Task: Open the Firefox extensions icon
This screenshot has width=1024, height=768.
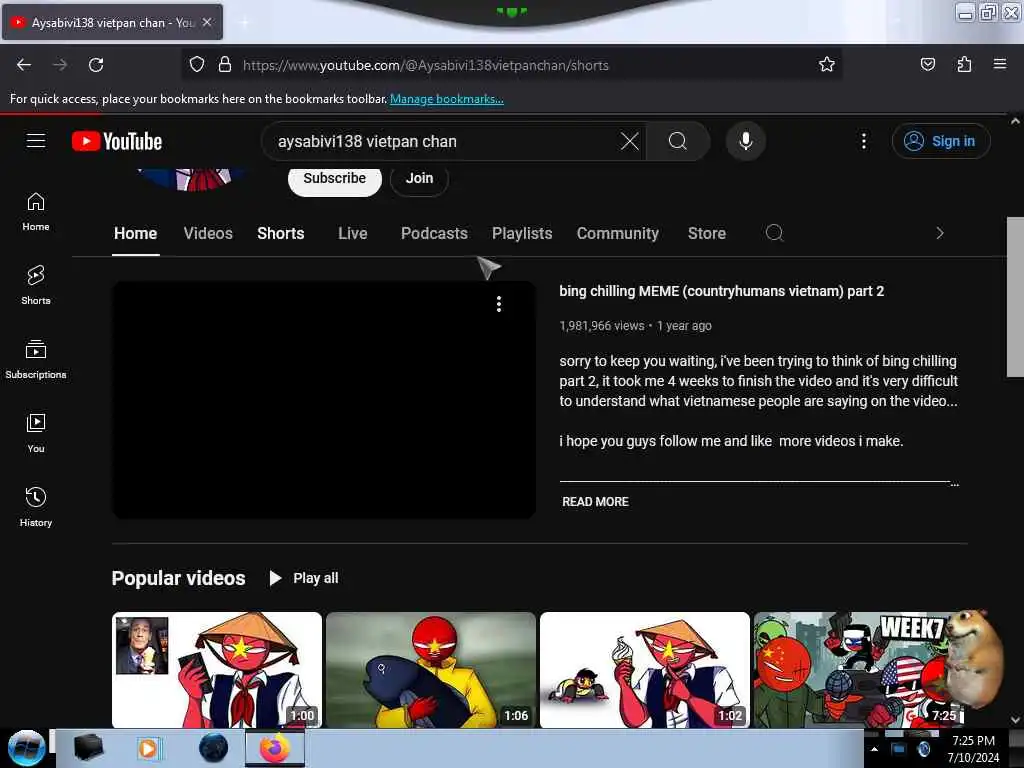Action: pos(964,64)
